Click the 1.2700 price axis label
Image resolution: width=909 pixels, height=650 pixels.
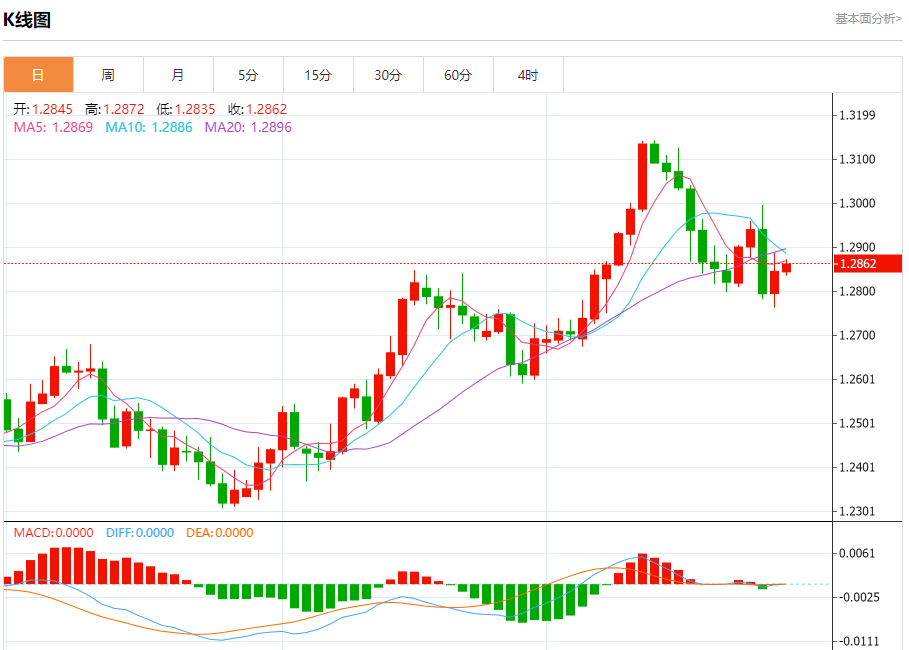[x=857, y=336]
